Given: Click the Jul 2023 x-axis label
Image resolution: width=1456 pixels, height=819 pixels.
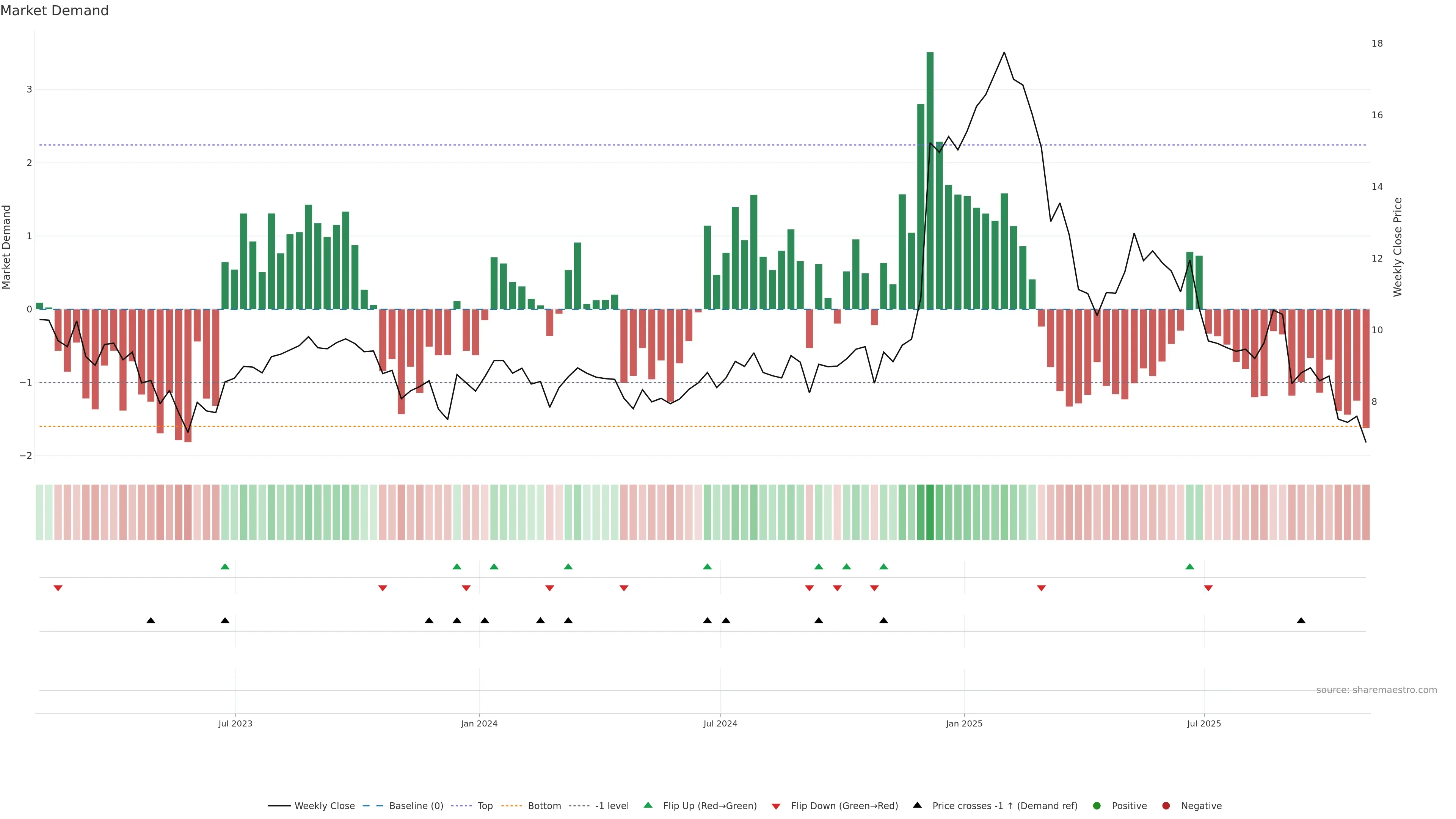Looking at the screenshot, I should click(x=235, y=724).
